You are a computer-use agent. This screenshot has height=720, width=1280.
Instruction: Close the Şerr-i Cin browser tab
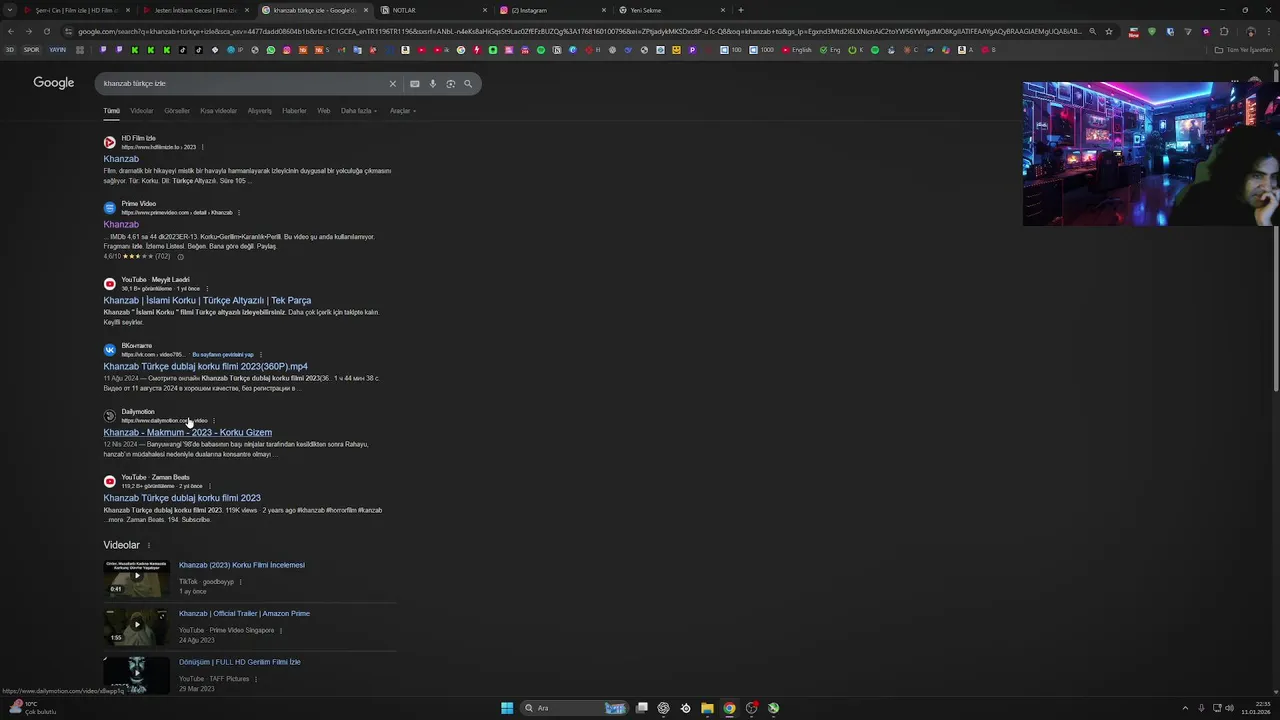pyautogui.click(x=127, y=10)
